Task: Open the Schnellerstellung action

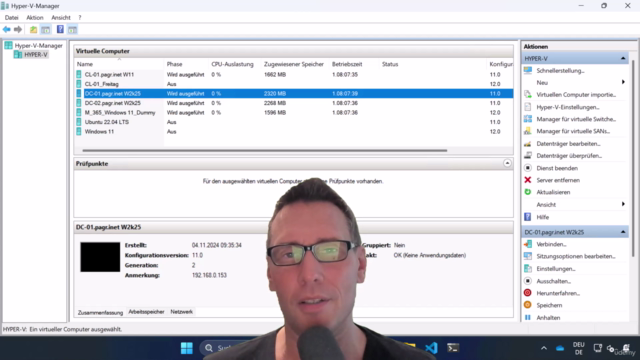Action: coord(560,71)
